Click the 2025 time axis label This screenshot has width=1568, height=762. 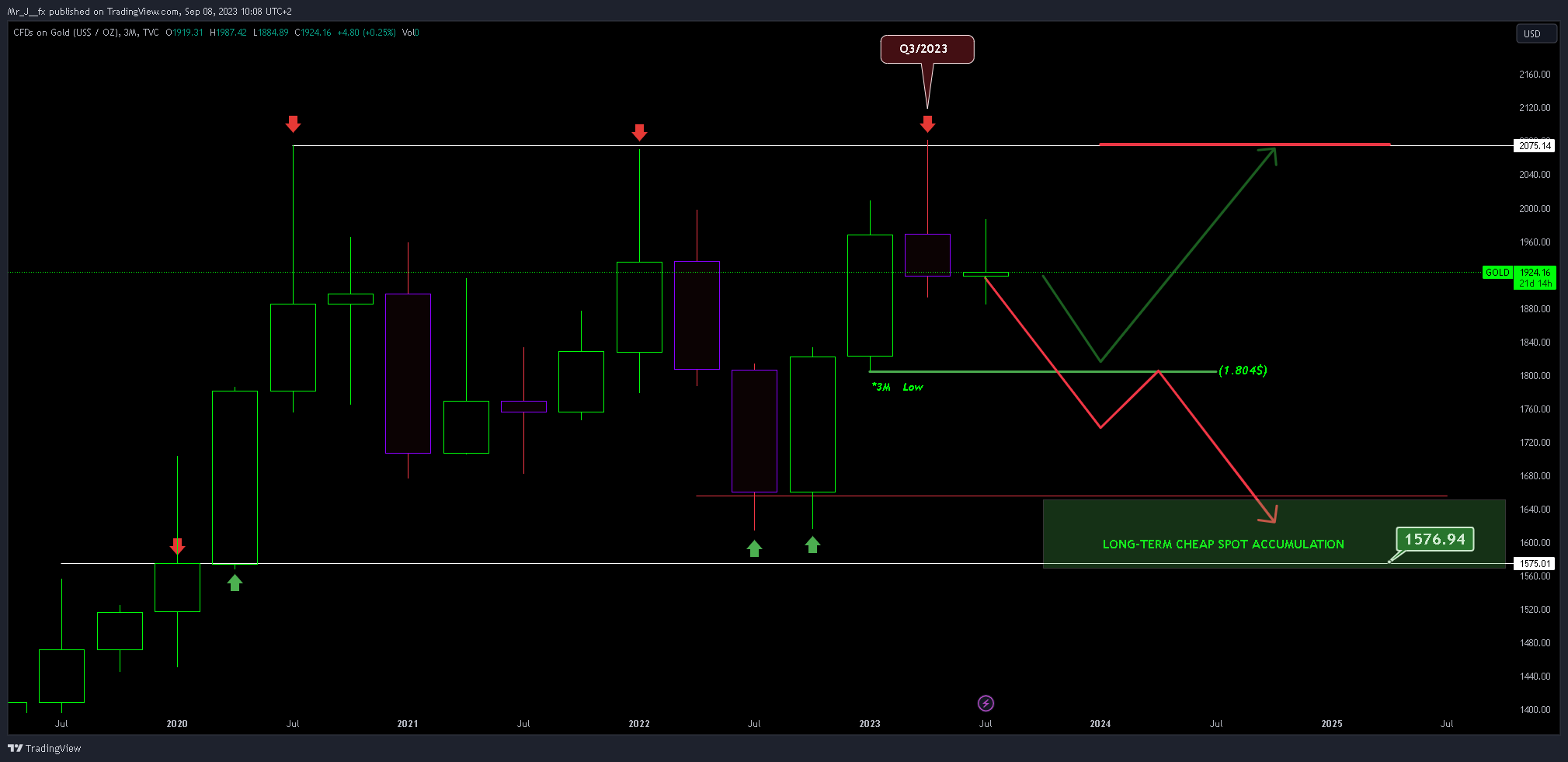[1332, 724]
